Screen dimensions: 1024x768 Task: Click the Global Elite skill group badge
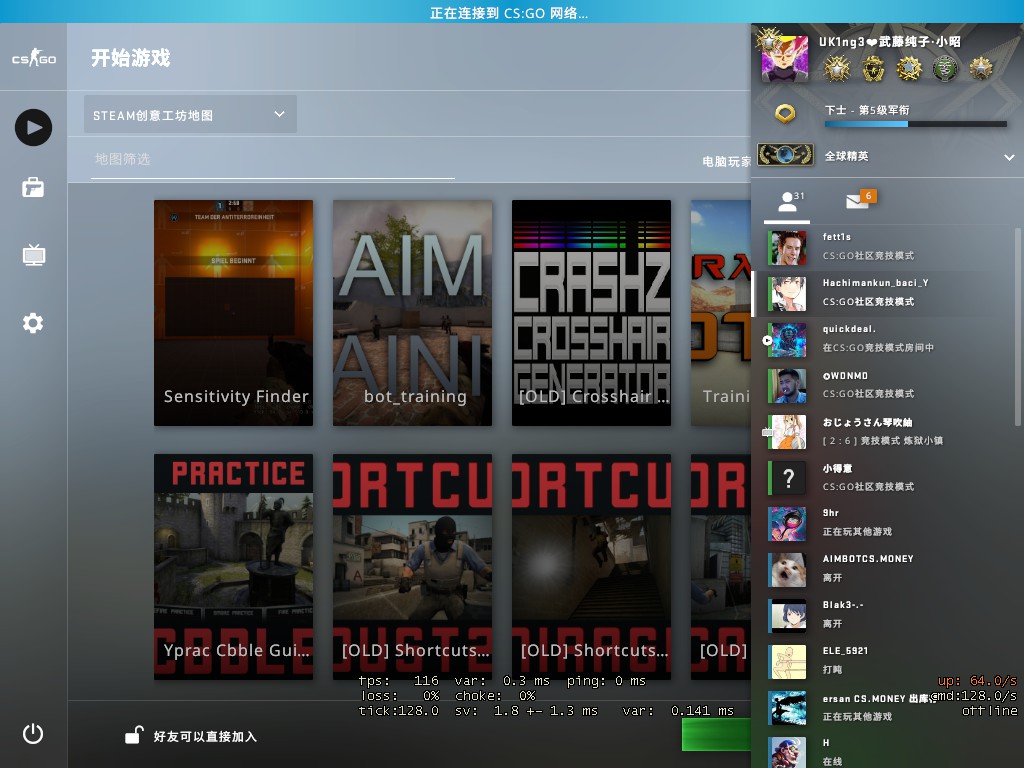tap(786, 155)
